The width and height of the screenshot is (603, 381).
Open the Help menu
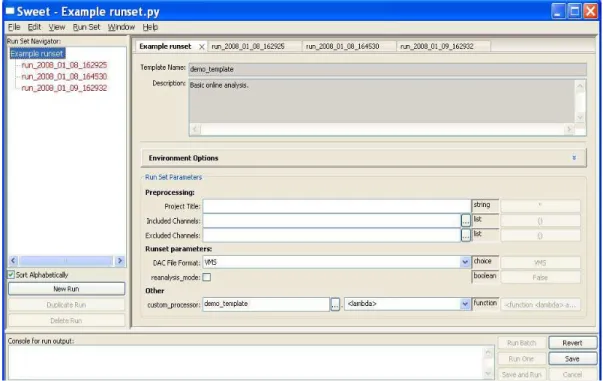150,27
